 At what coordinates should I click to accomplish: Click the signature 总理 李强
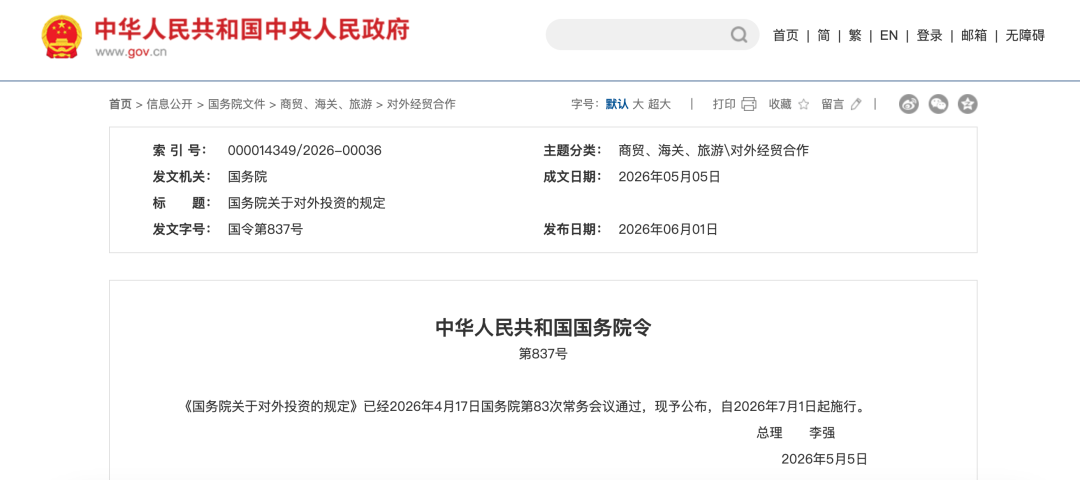click(796, 433)
